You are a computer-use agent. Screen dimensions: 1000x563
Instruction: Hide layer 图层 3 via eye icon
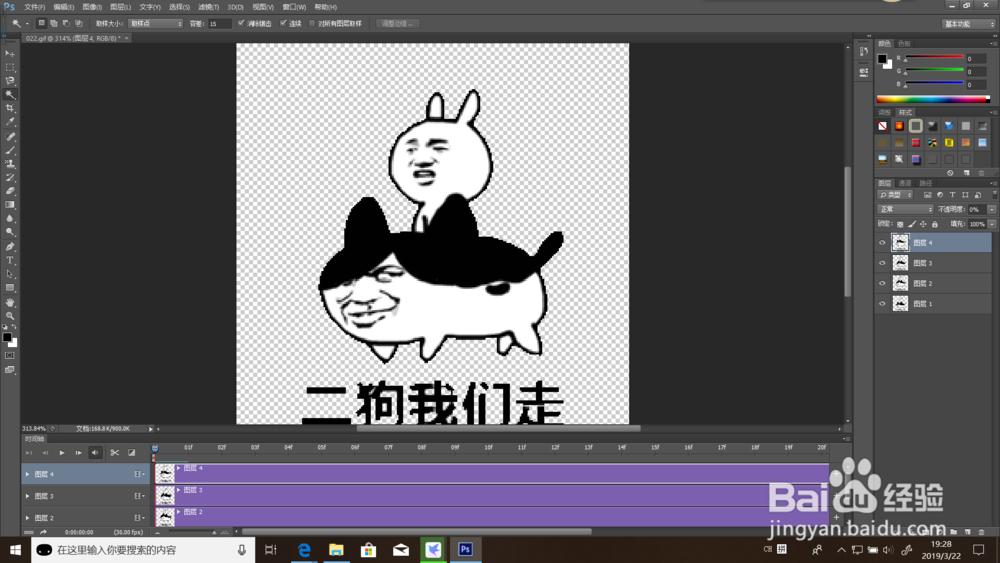pyautogui.click(x=883, y=263)
